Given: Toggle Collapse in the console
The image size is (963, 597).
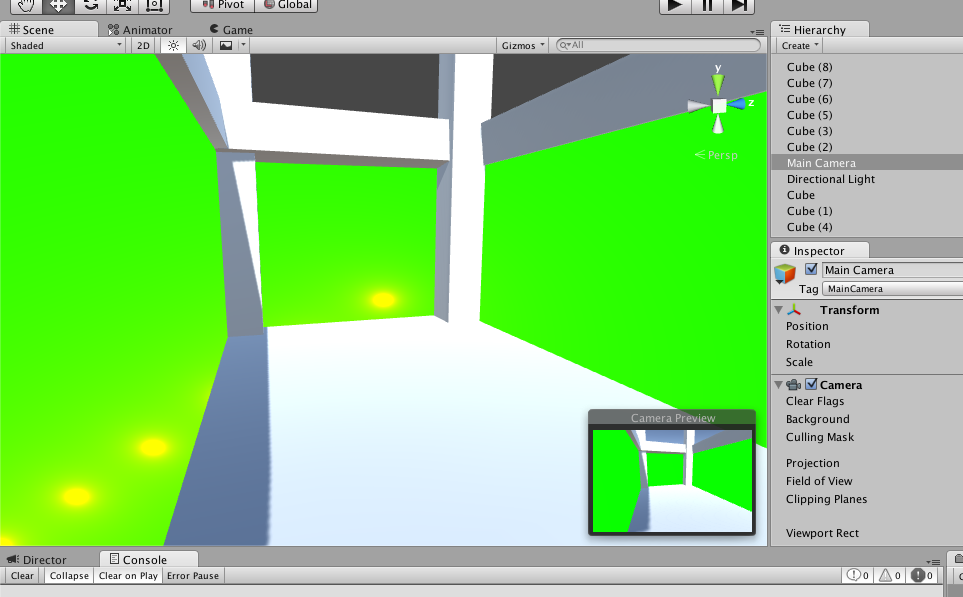Looking at the screenshot, I should [69, 576].
